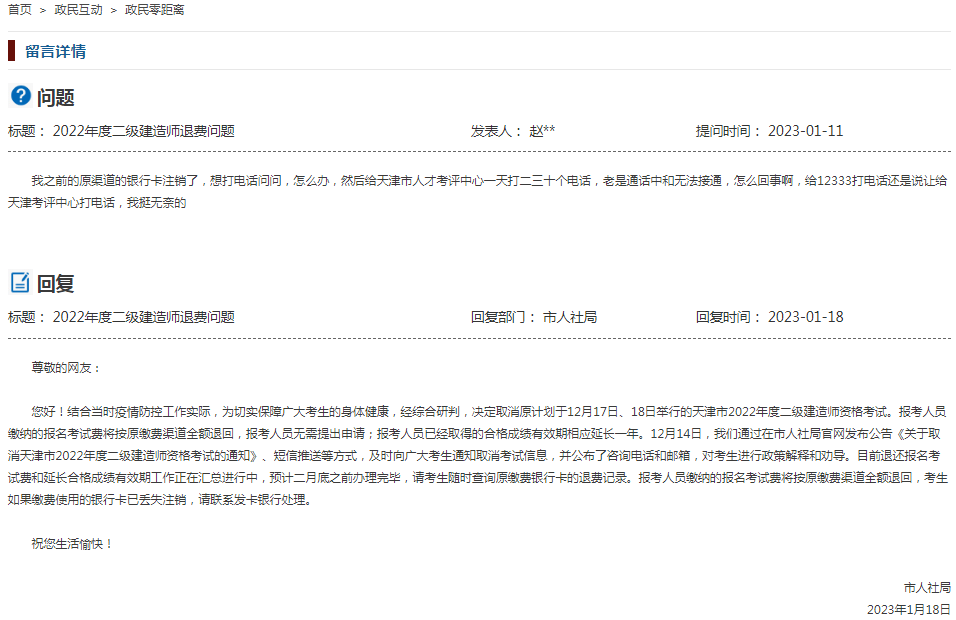
Task: Click the 回复时间 label
Action: pyautogui.click(x=728, y=317)
